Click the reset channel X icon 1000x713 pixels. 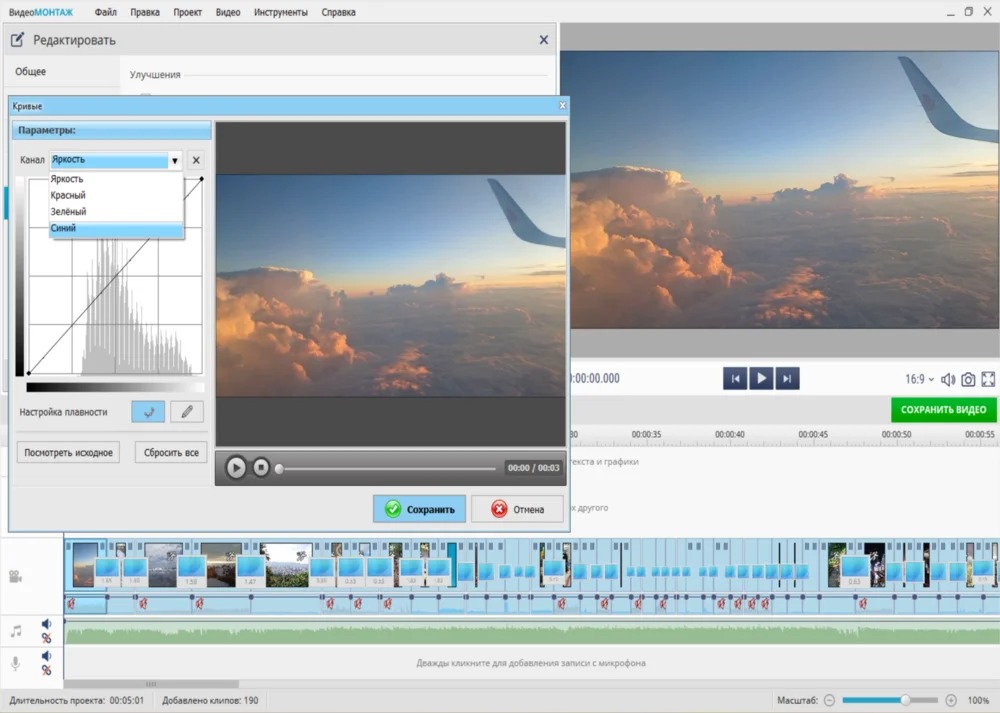click(196, 160)
